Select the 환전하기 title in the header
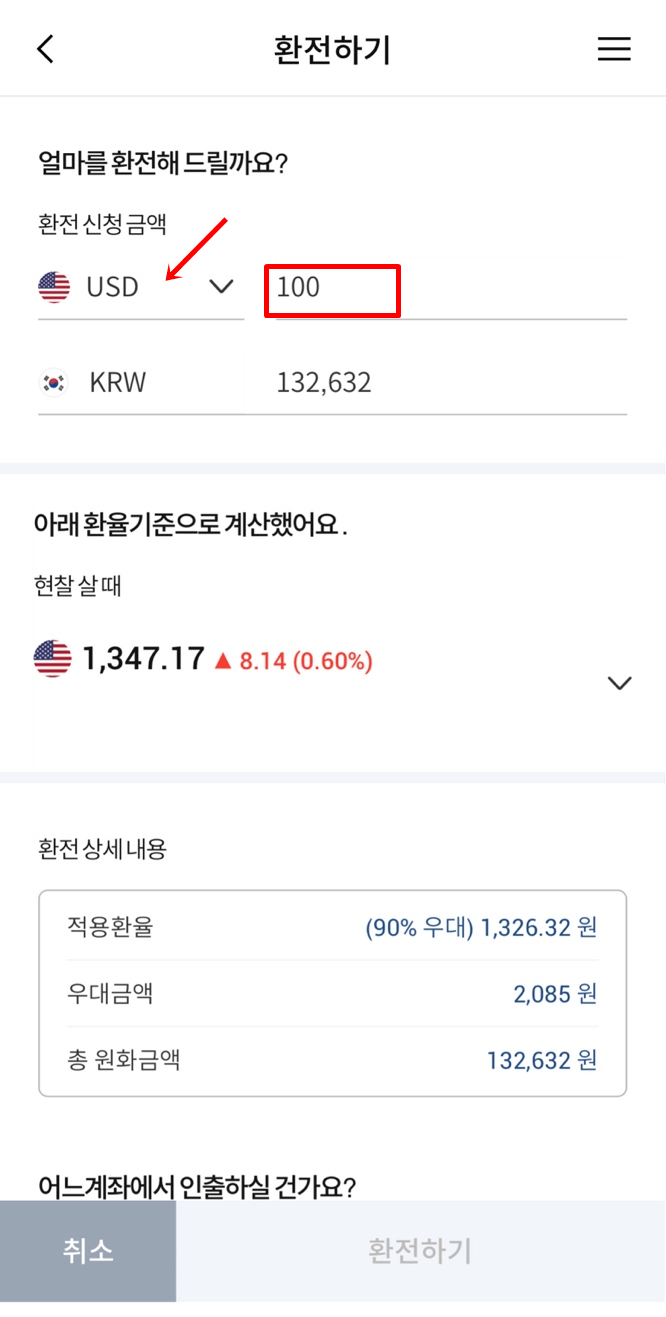The width and height of the screenshot is (666, 1317). pyautogui.click(x=333, y=47)
